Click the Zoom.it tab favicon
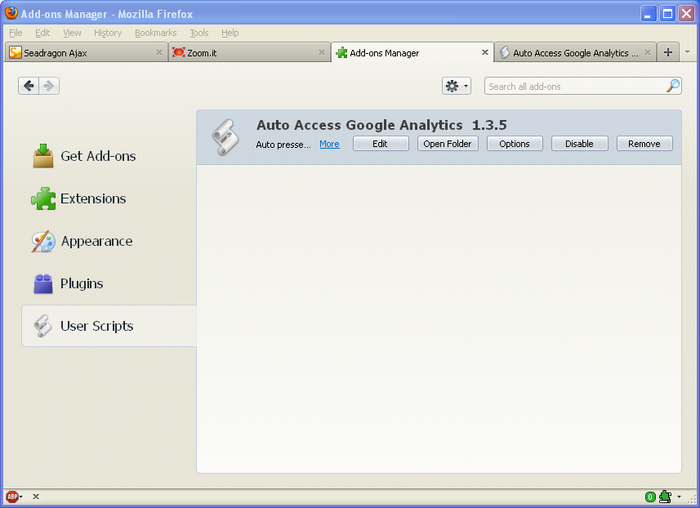Viewport: 700px width, 508px height. point(179,52)
